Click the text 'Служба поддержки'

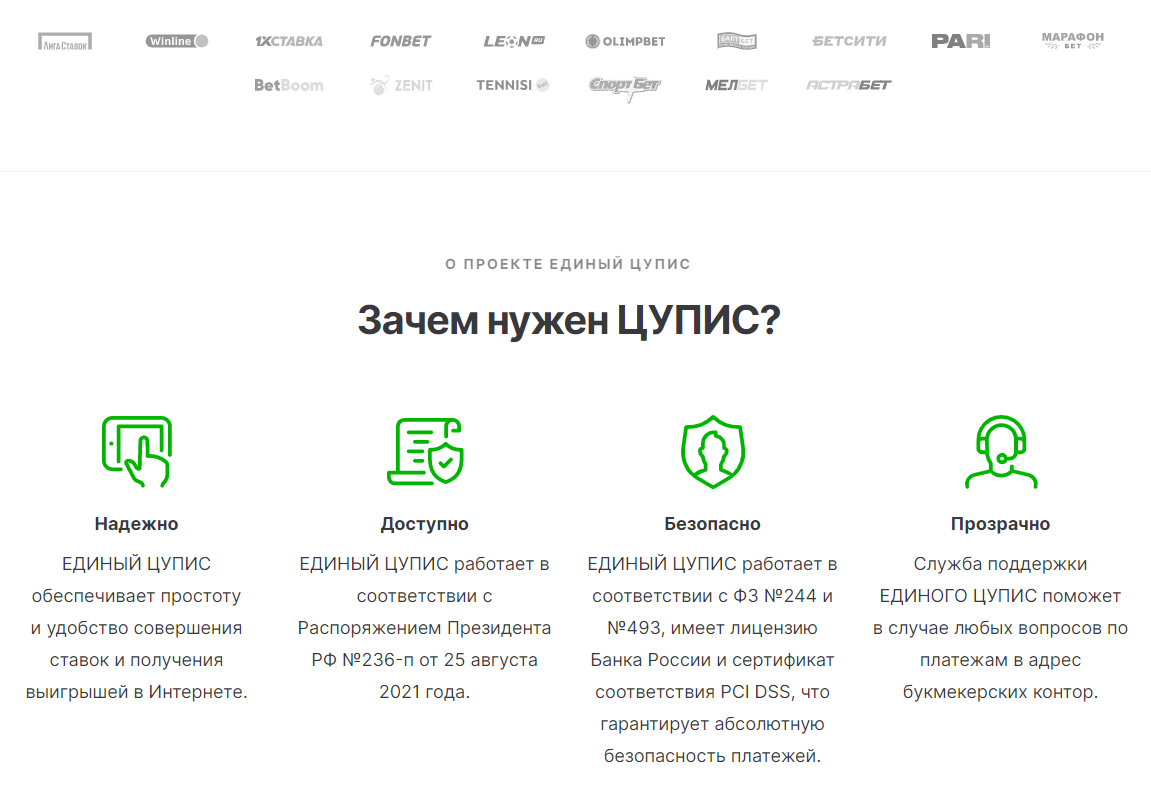click(1001, 564)
